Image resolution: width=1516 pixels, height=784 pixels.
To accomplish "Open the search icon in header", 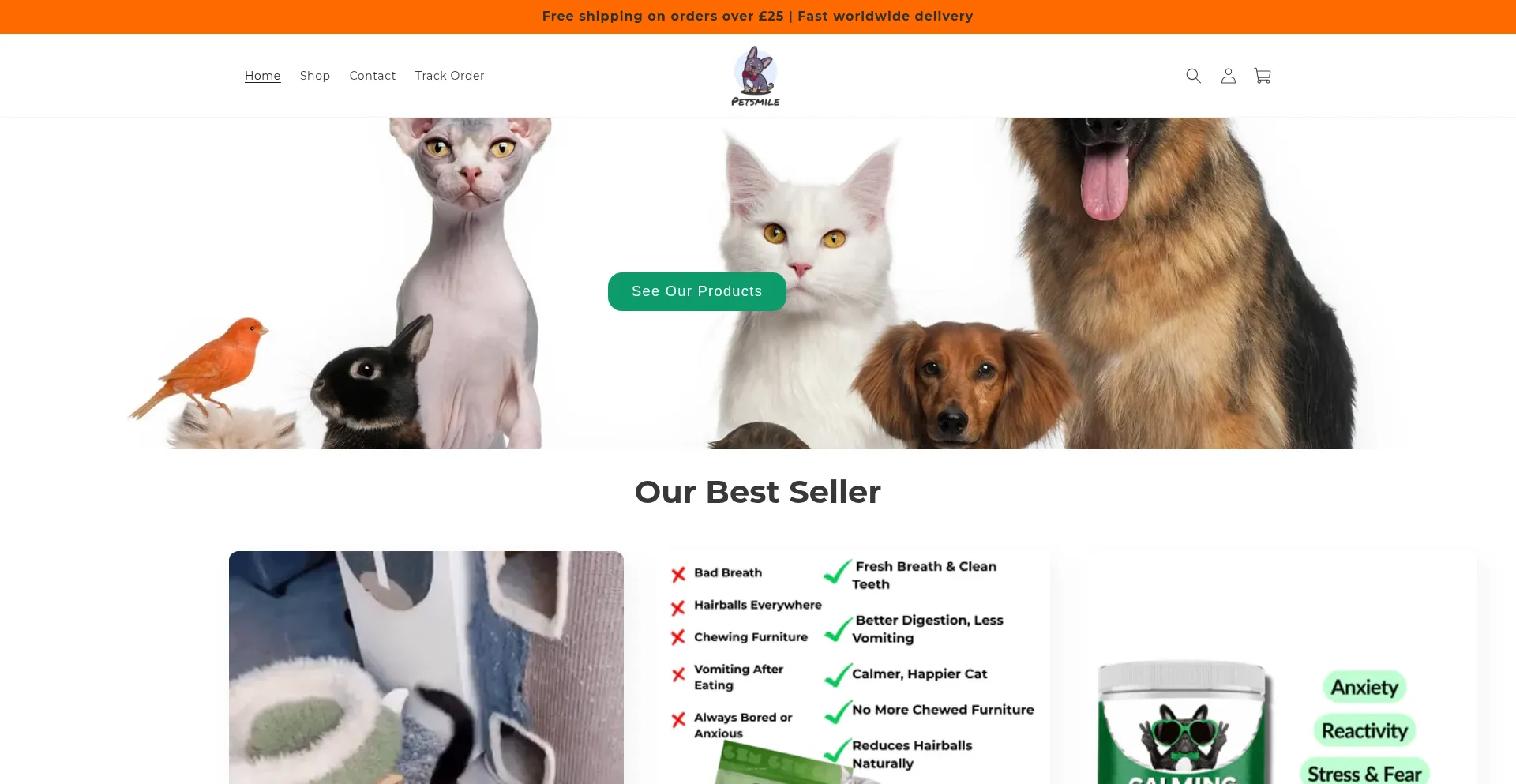I will point(1193,76).
